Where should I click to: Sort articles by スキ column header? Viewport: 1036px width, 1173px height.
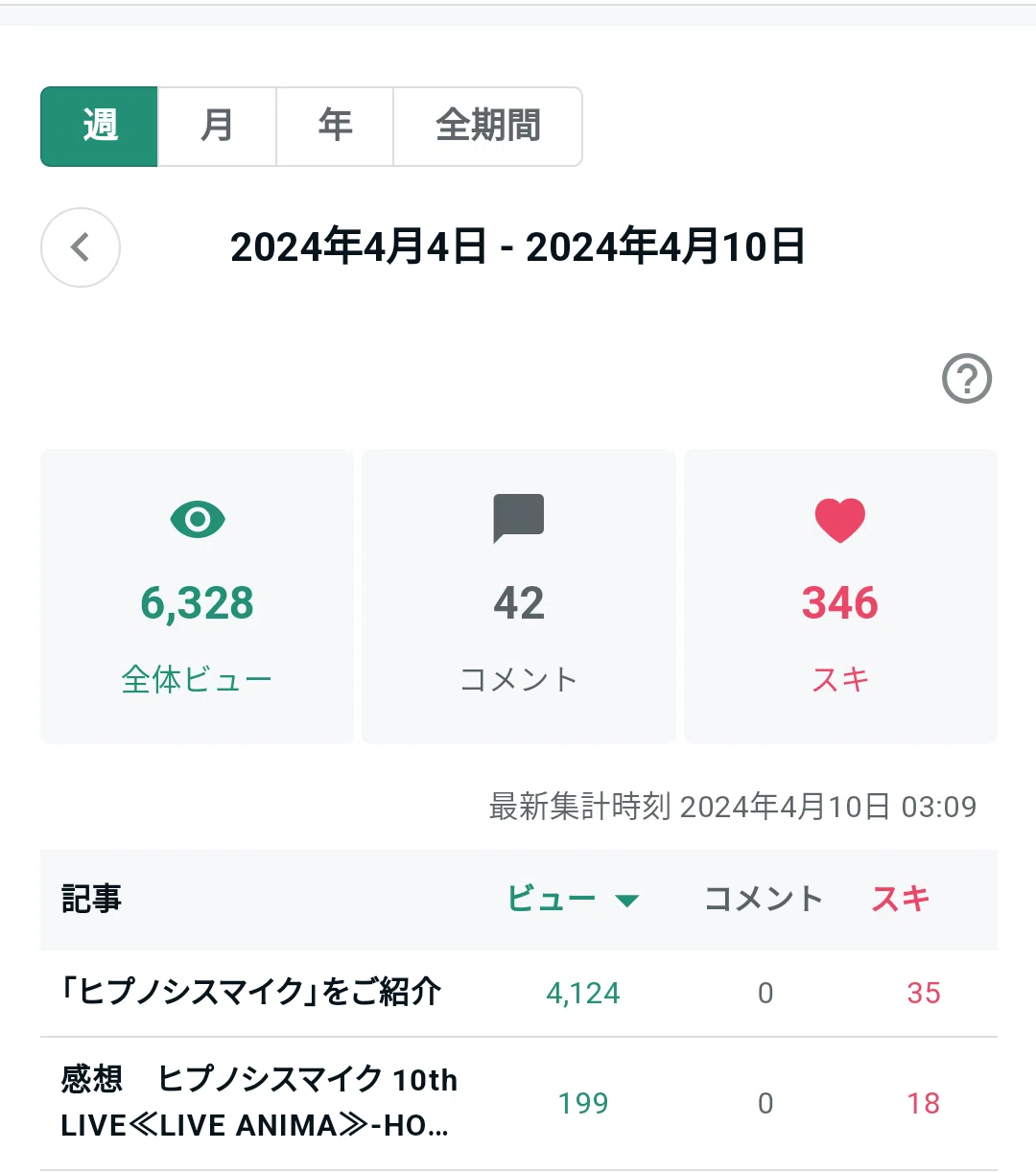point(901,899)
